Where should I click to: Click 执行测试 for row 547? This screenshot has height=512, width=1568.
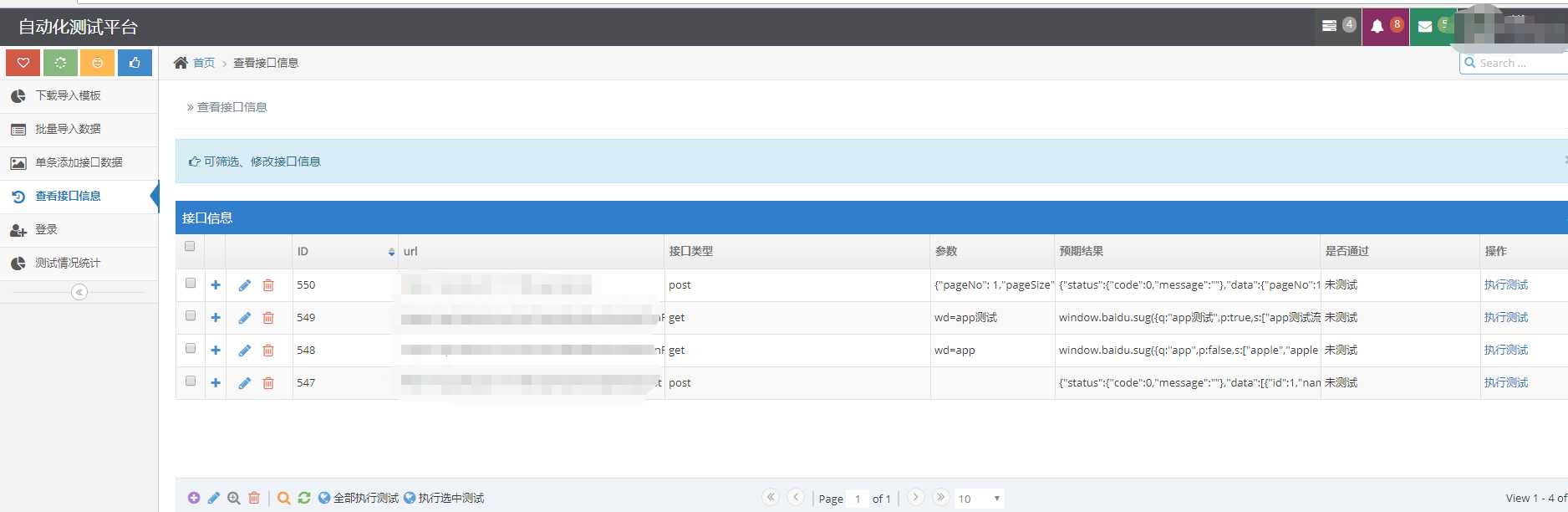coord(1506,383)
